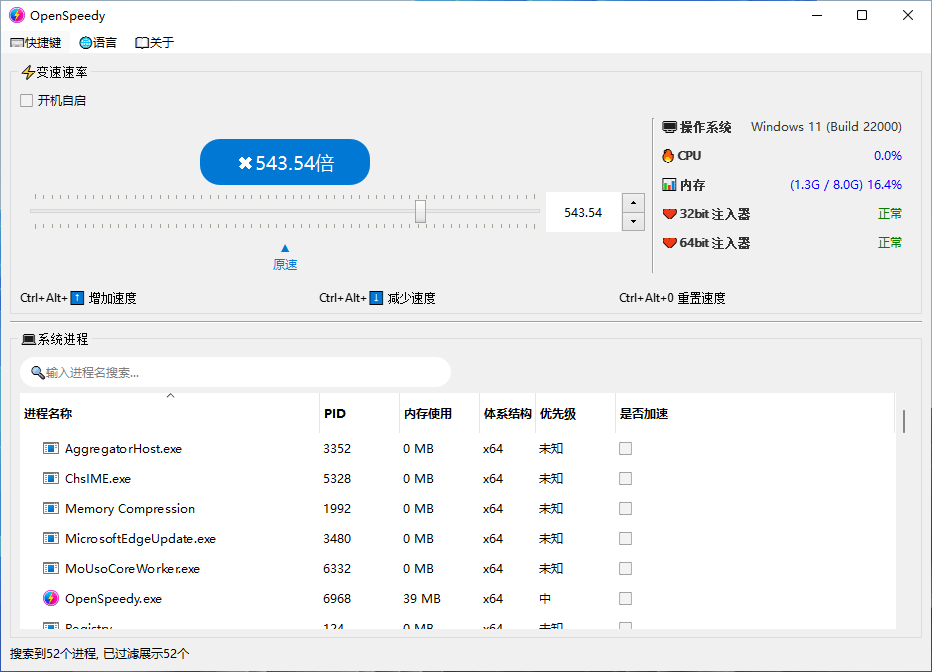This screenshot has width=932, height=672.
Task: Click the AggregatorHost.exe process icon
Action: (x=51, y=449)
